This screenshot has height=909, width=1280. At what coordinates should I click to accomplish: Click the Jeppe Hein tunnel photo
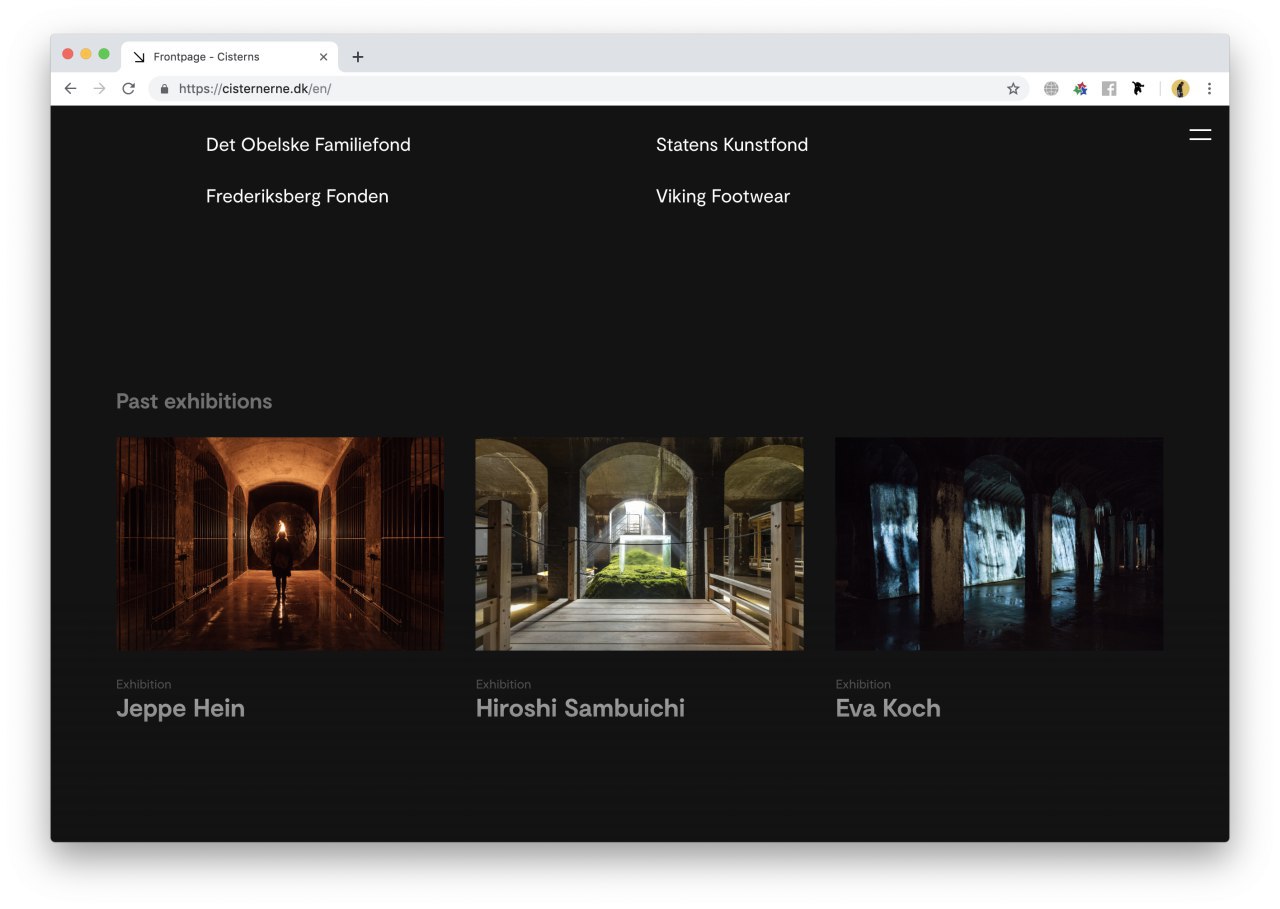[280, 544]
